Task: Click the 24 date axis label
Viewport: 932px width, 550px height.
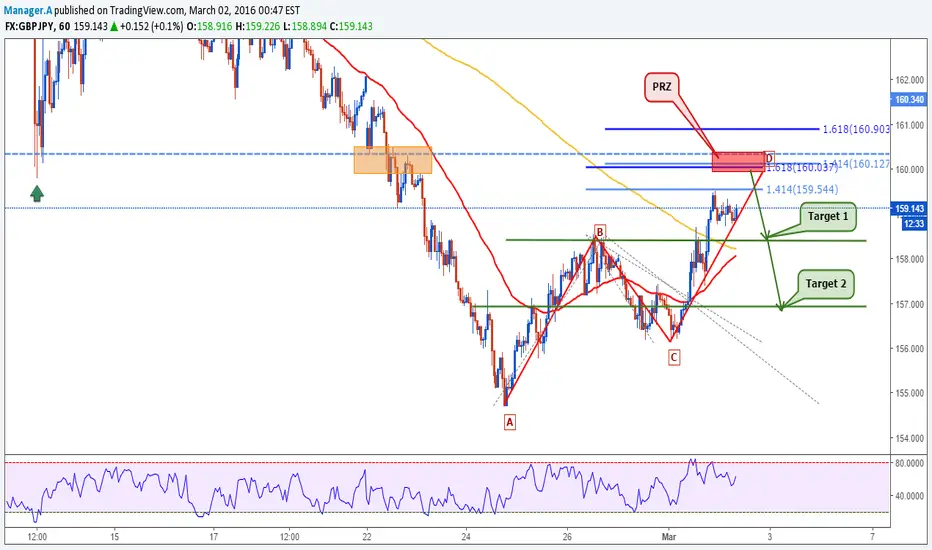Action: 467,536
